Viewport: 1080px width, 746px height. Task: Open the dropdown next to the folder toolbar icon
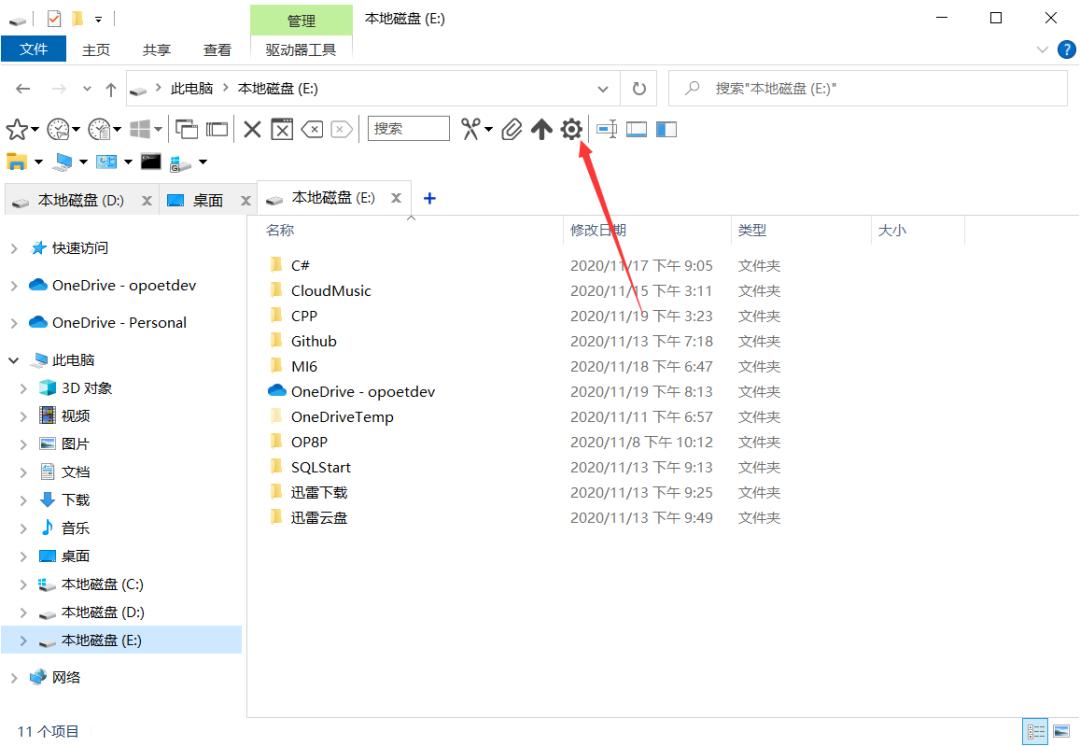pos(38,160)
